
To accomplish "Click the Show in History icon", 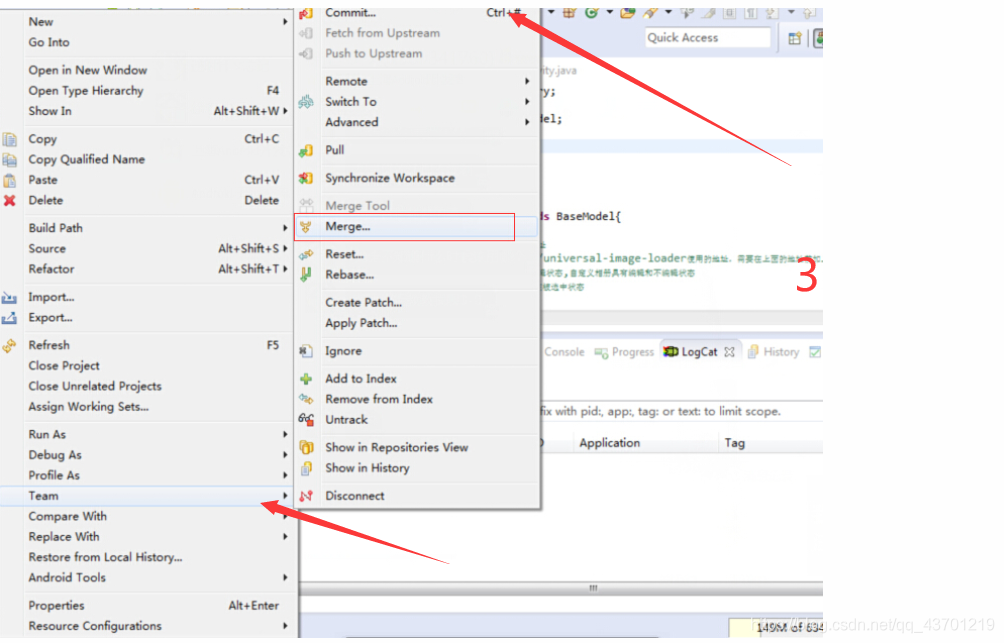I will point(306,468).
